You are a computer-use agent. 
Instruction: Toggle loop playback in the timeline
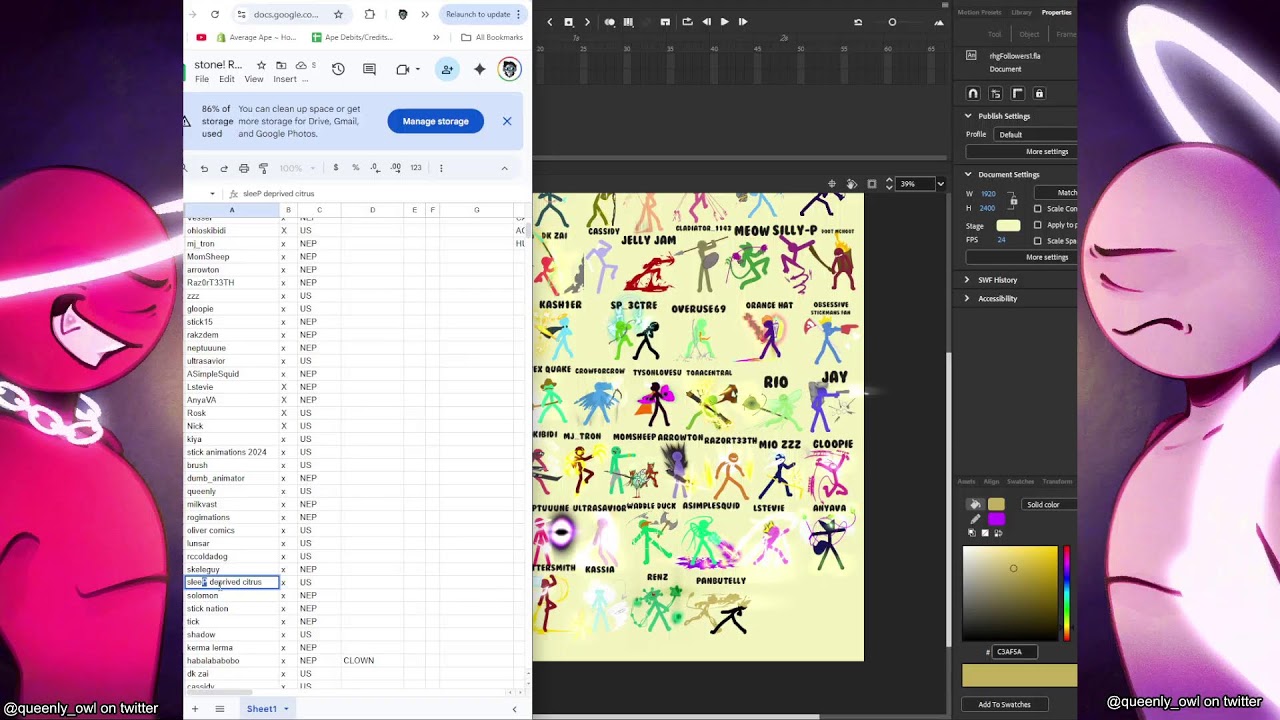(687, 22)
